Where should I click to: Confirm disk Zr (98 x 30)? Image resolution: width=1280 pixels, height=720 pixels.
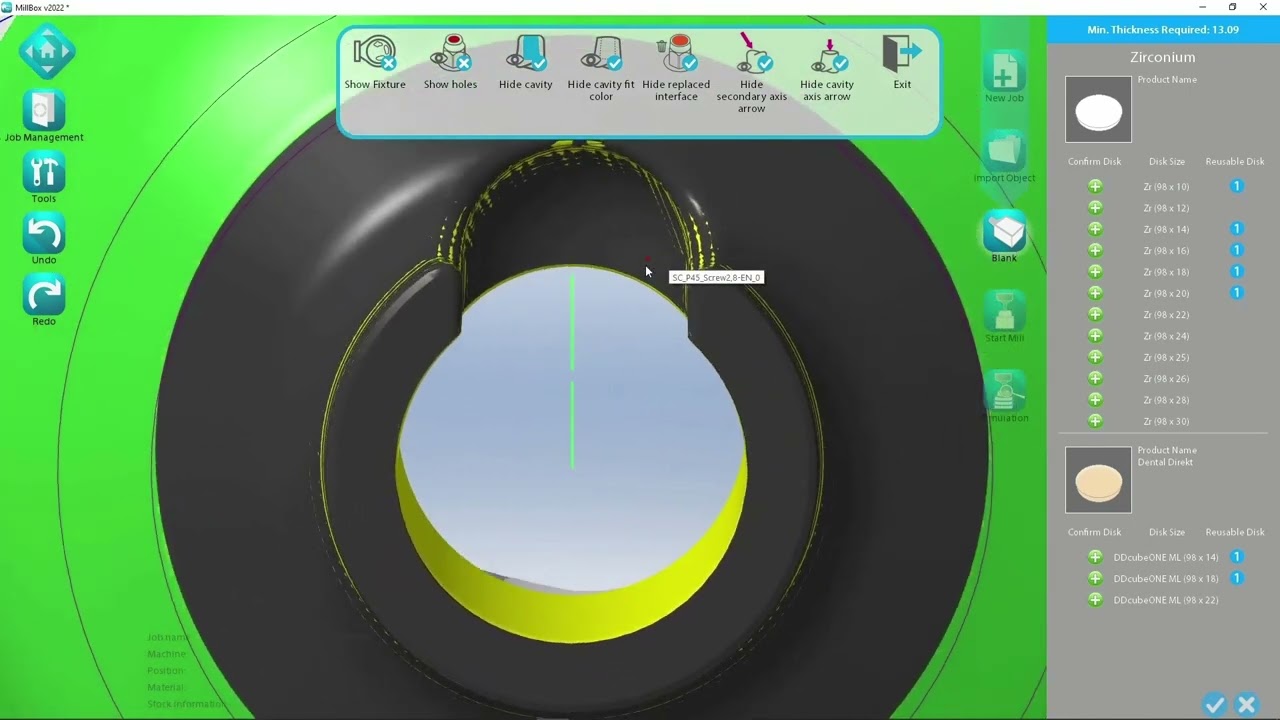pos(1095,421)
